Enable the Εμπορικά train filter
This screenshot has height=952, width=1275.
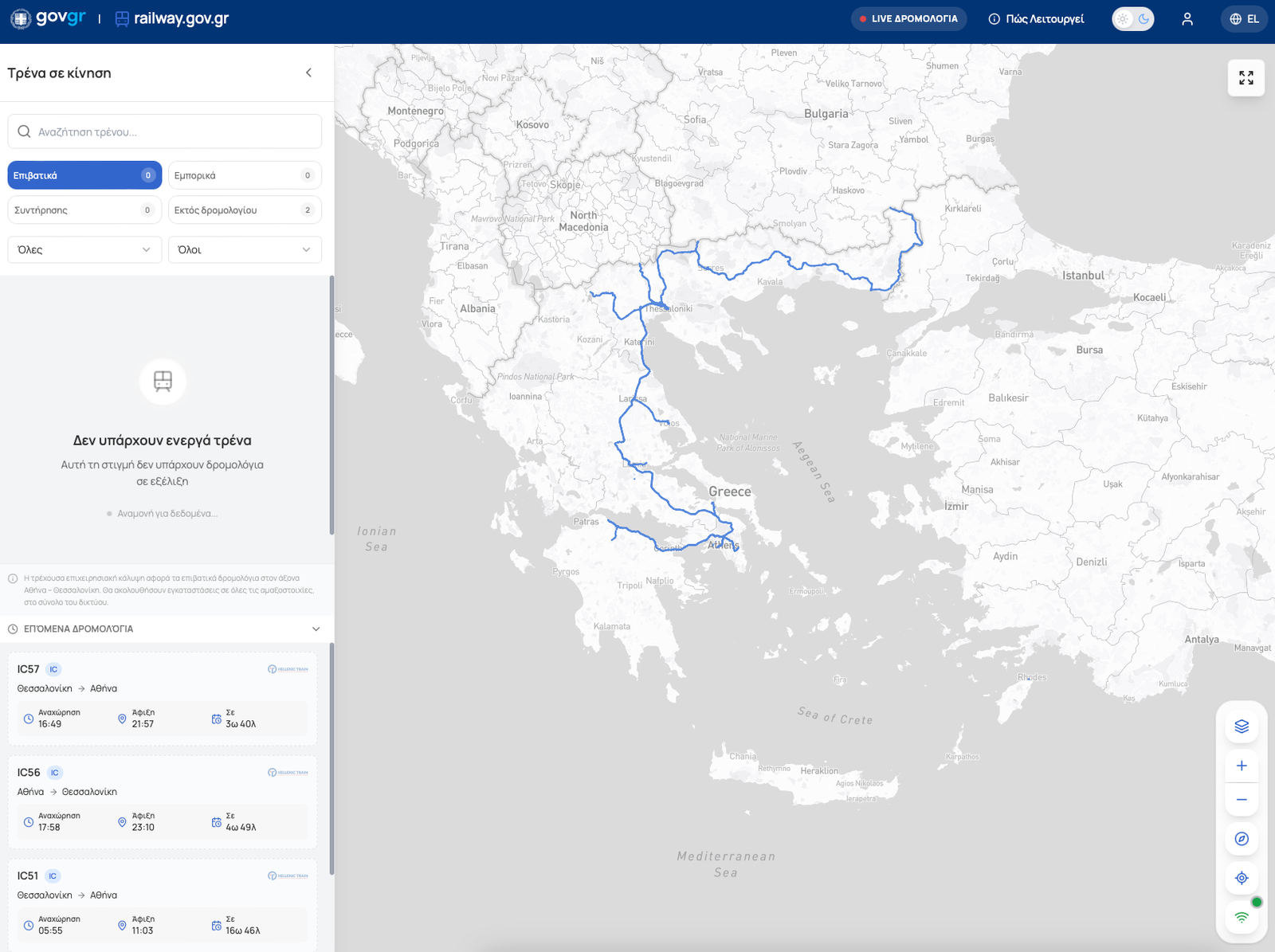(x=245, y=175)
